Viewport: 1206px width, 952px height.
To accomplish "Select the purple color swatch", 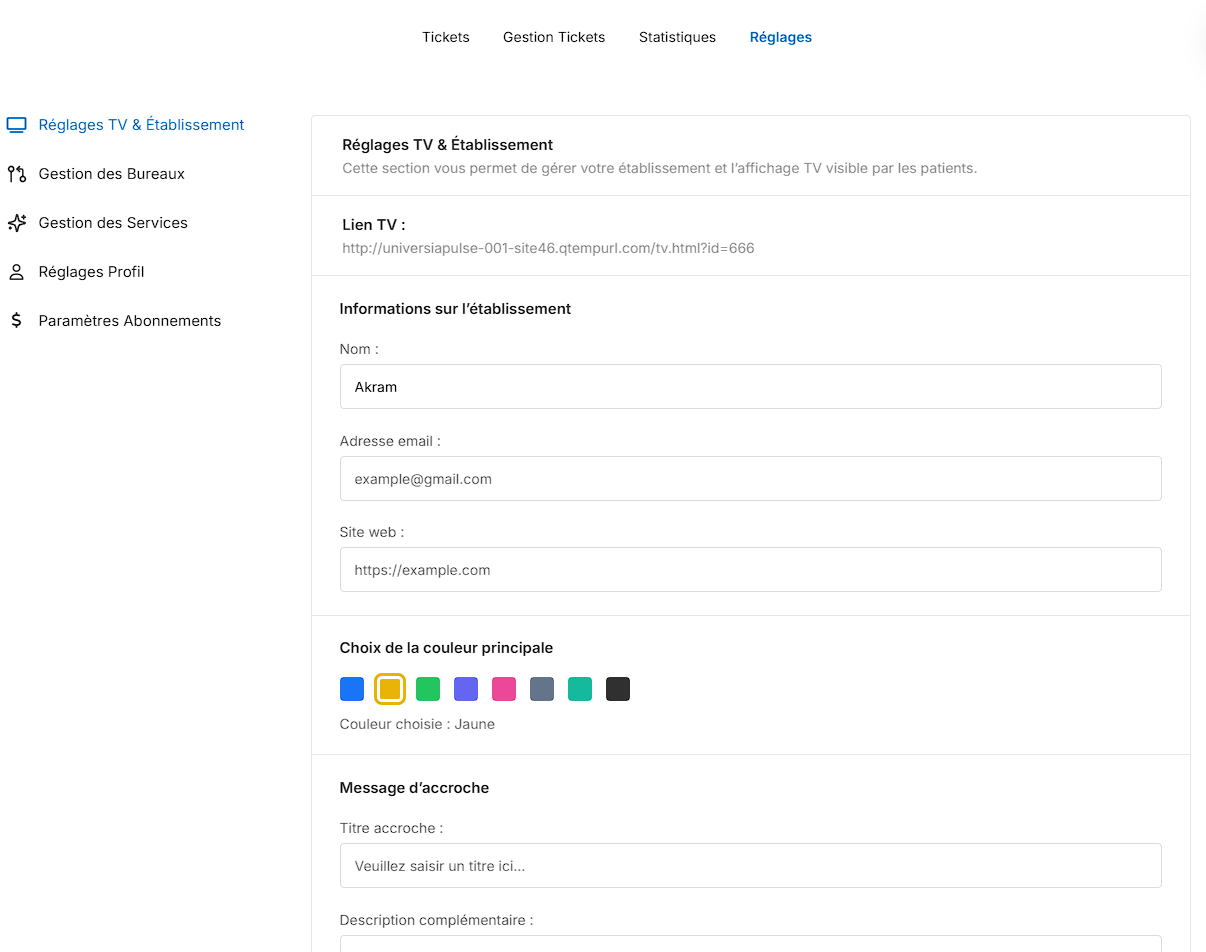I will click(466, 689).
